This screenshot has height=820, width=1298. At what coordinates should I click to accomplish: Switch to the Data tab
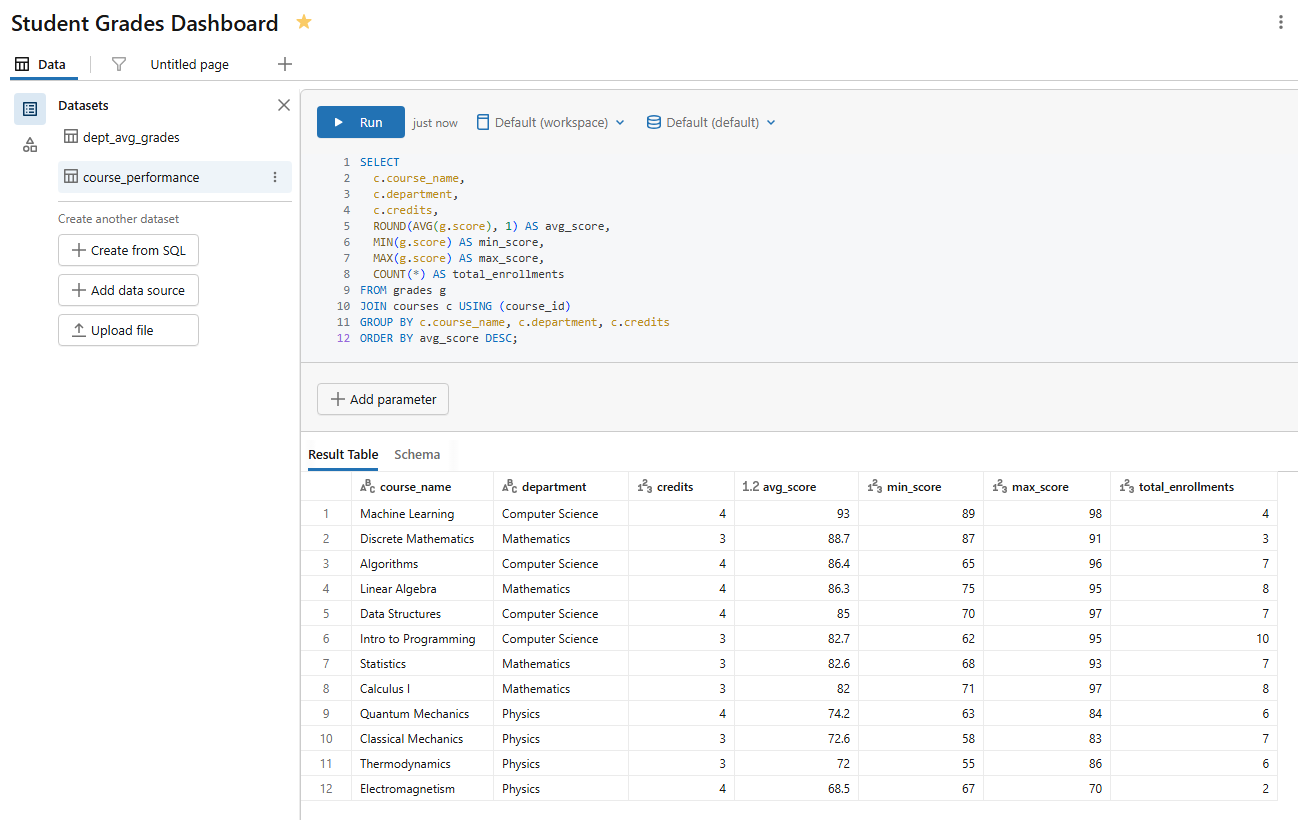click(41, 64)
